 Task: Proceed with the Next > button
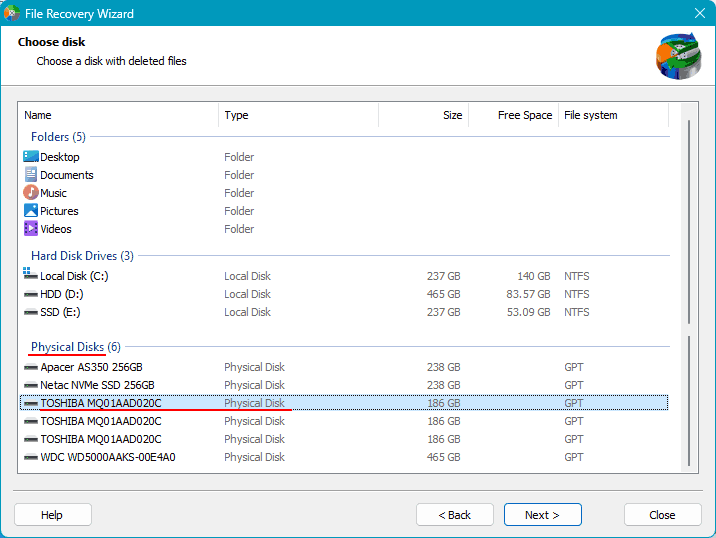542,515
